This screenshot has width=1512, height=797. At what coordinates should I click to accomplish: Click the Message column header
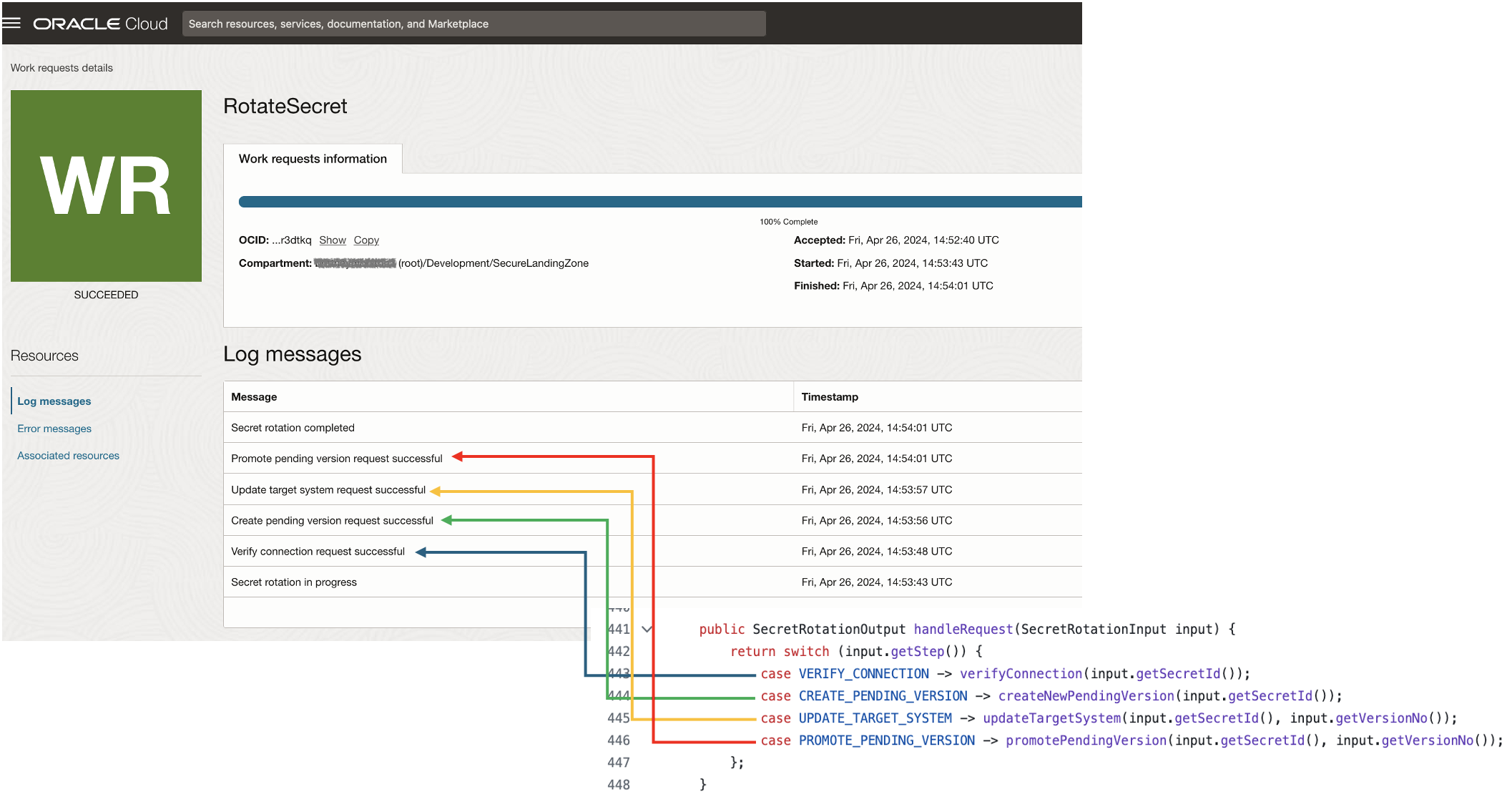point(254,397)
